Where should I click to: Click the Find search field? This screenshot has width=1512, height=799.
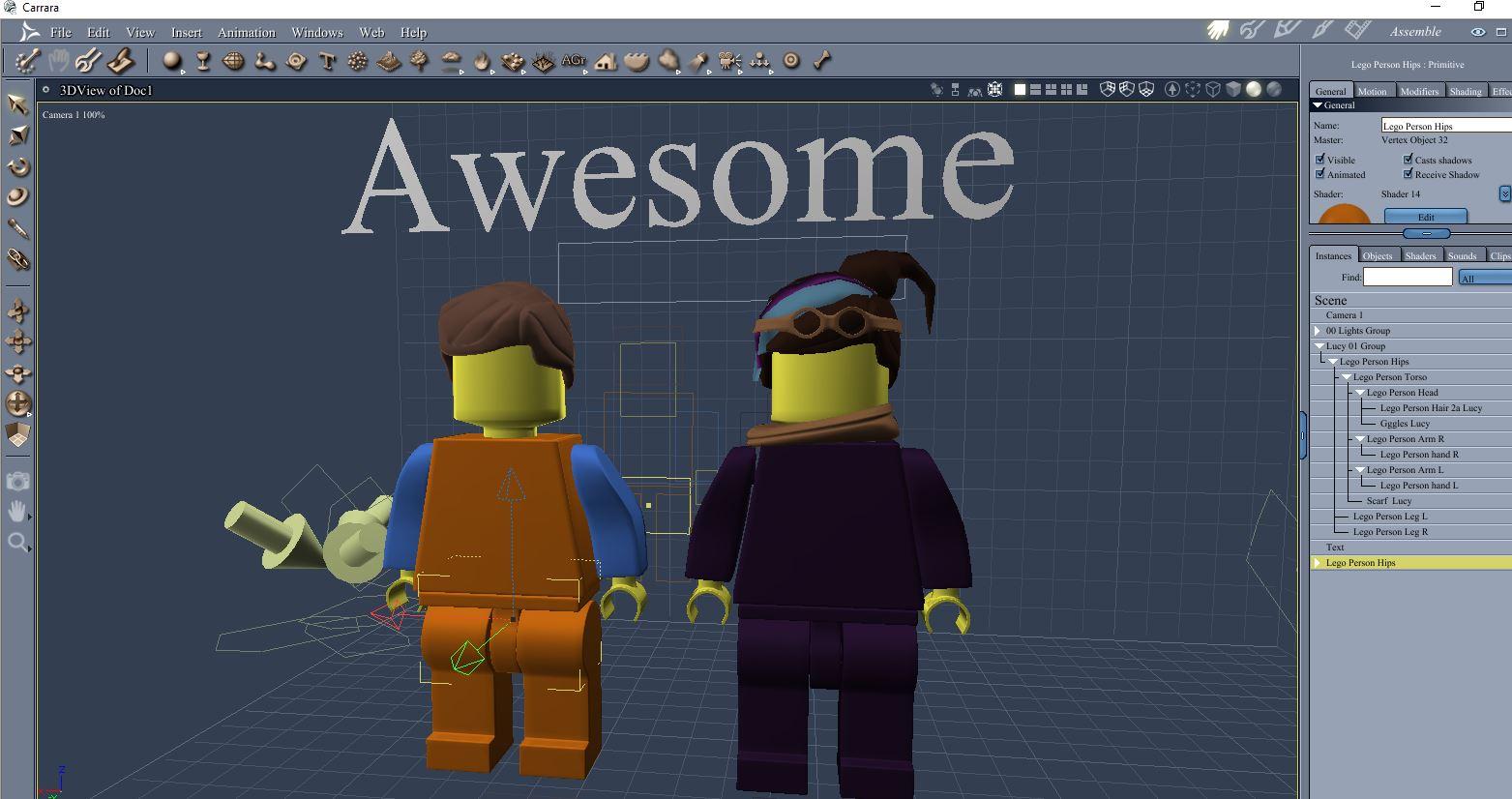point(1408,278)
